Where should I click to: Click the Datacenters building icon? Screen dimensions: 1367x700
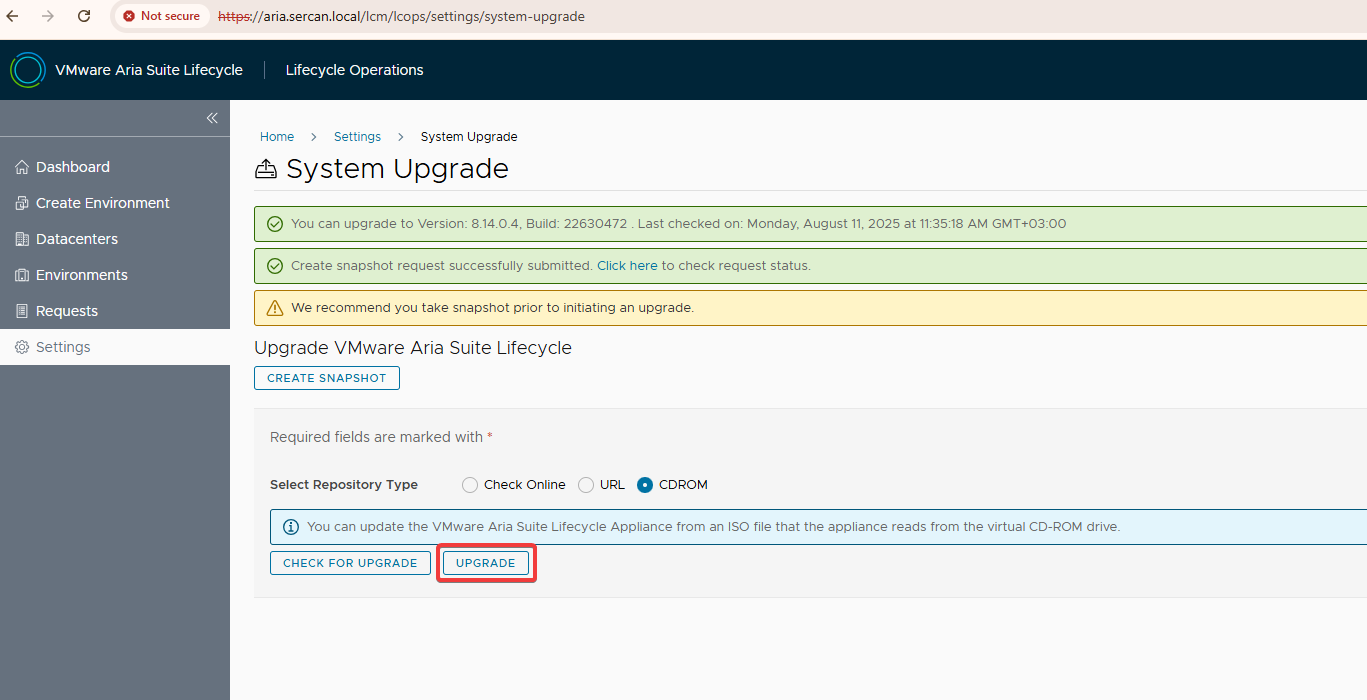pos(22,239)
